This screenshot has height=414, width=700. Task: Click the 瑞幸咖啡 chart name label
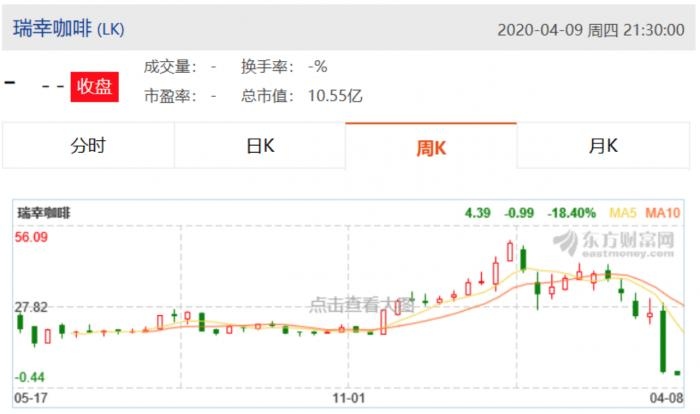pos(44,213)
